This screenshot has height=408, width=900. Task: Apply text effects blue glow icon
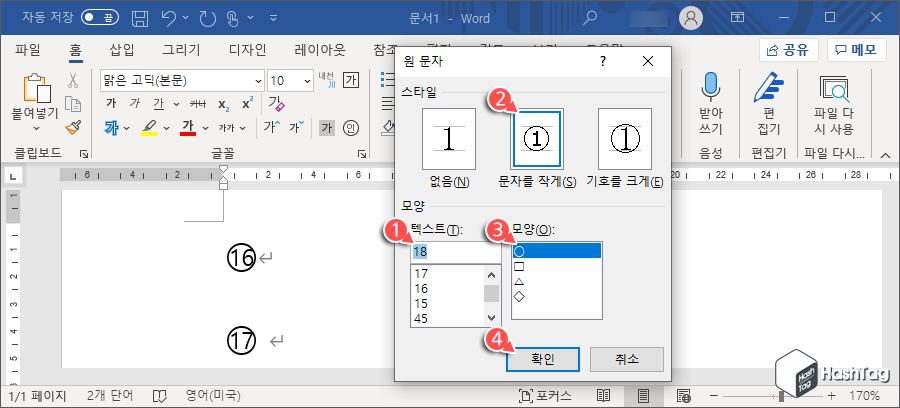pyautogui.click(x=111, y=128)
